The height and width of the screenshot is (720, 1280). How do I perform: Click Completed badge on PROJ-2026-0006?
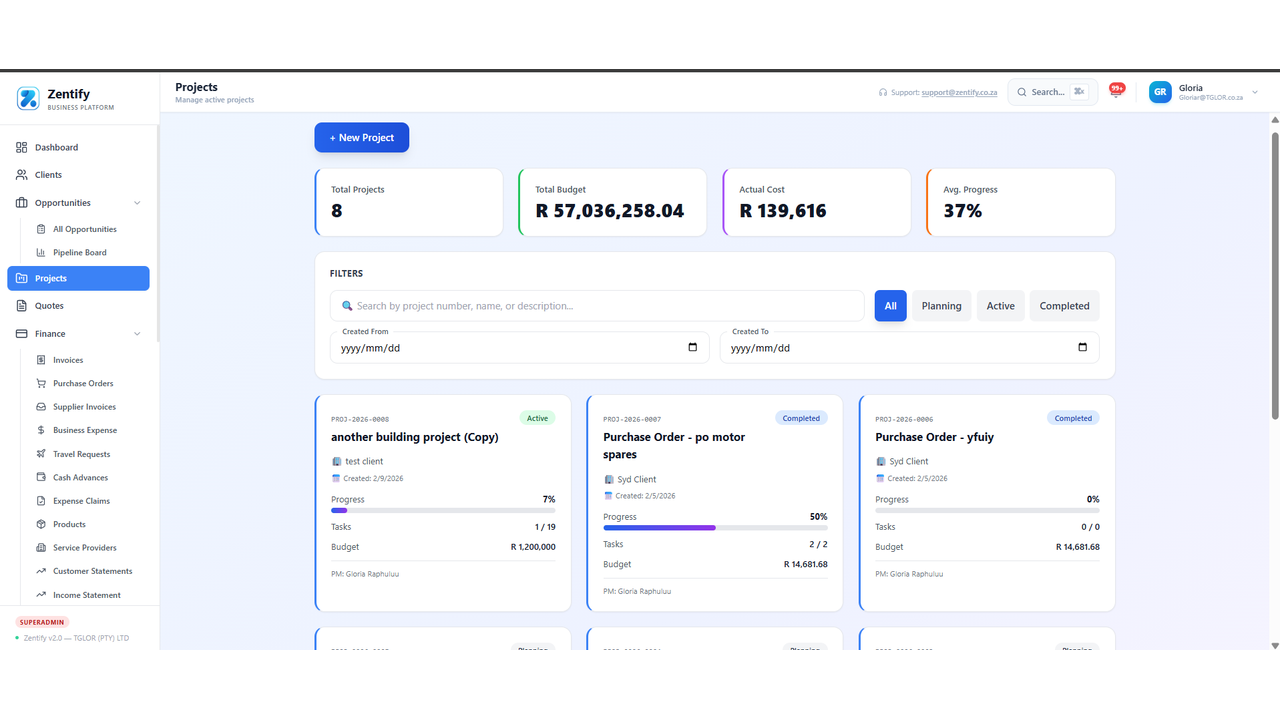pos(1073,418)
